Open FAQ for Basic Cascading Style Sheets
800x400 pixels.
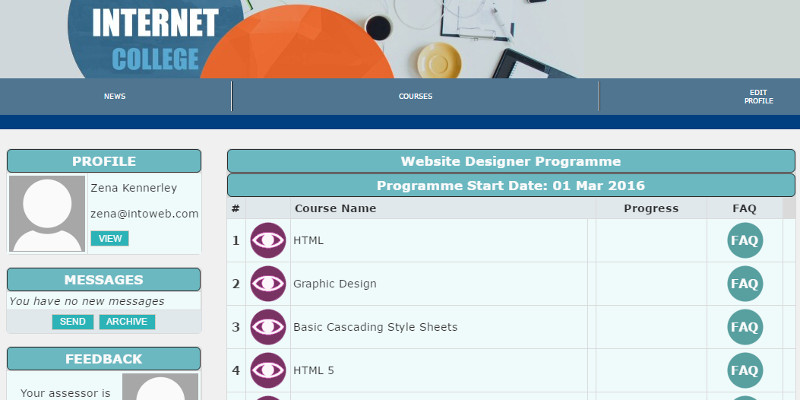[745, 327]
